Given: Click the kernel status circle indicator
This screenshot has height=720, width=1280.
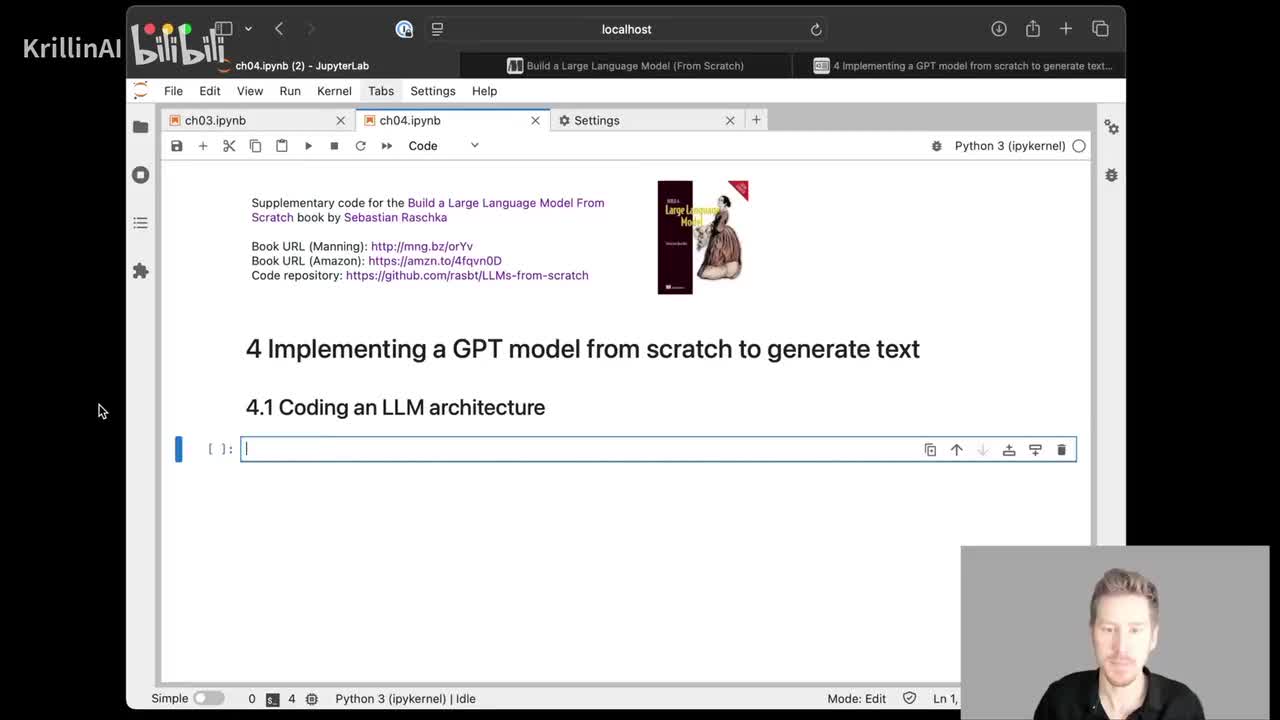Looking at the screenshot, I should (x=1079, y=146).
